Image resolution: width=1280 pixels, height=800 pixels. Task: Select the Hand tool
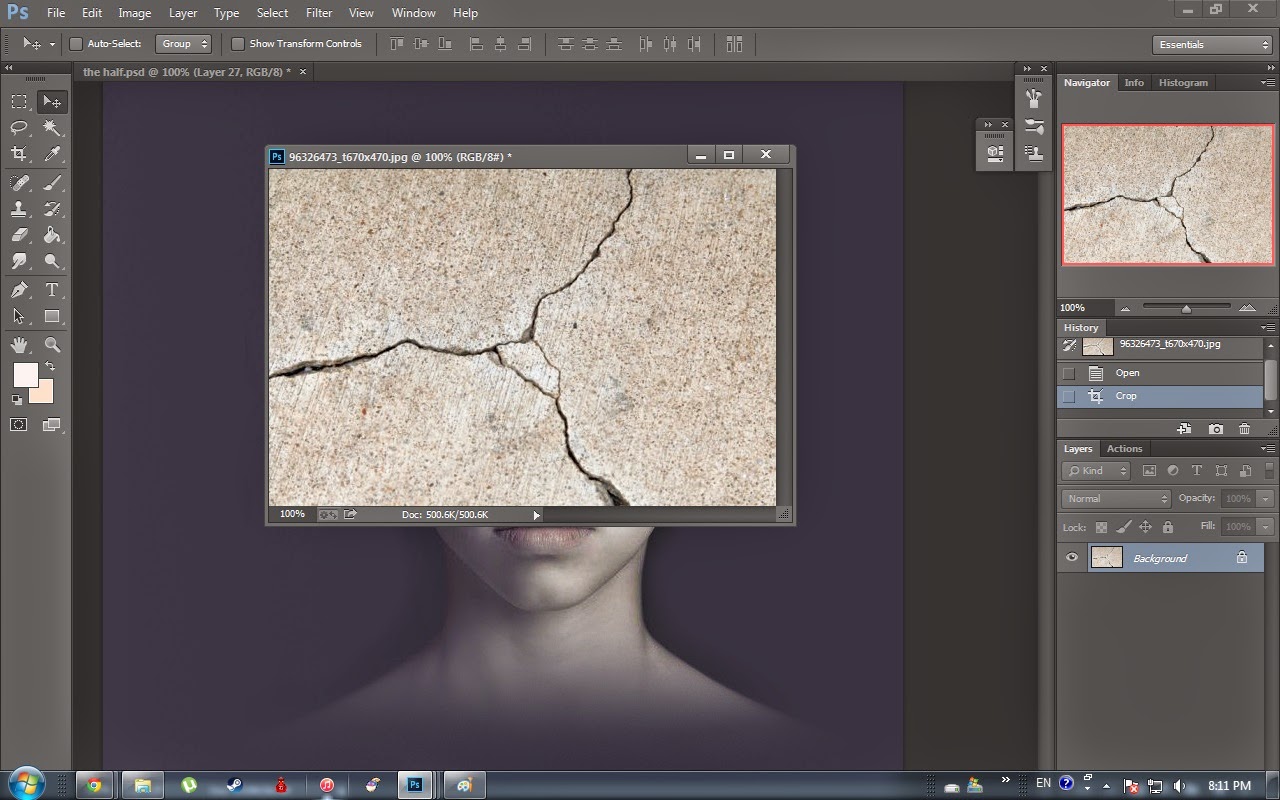pos(19,345)
